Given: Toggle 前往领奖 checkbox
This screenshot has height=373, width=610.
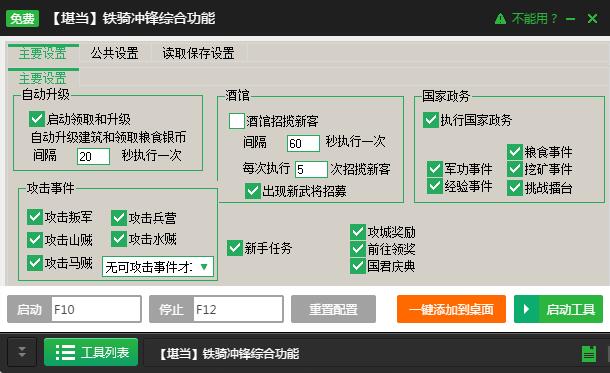Looking at the screenshot, I should click(x=358, y=249).
